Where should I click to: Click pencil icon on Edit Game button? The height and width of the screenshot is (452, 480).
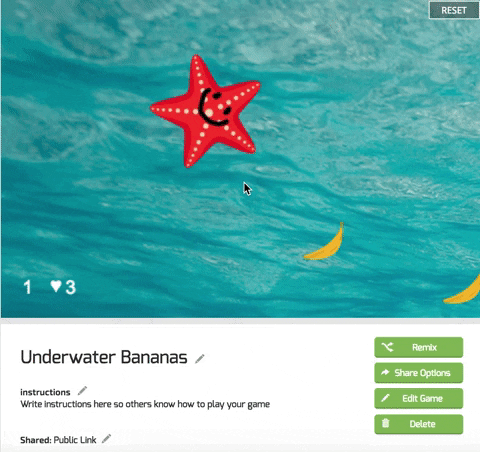coord(385,398)
